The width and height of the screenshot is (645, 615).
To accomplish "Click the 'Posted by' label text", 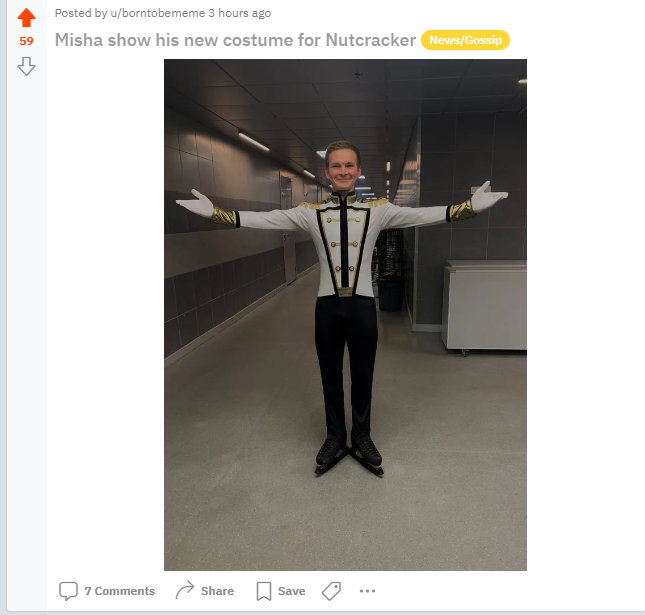I will pyautogui.click(x=81, y=13).
